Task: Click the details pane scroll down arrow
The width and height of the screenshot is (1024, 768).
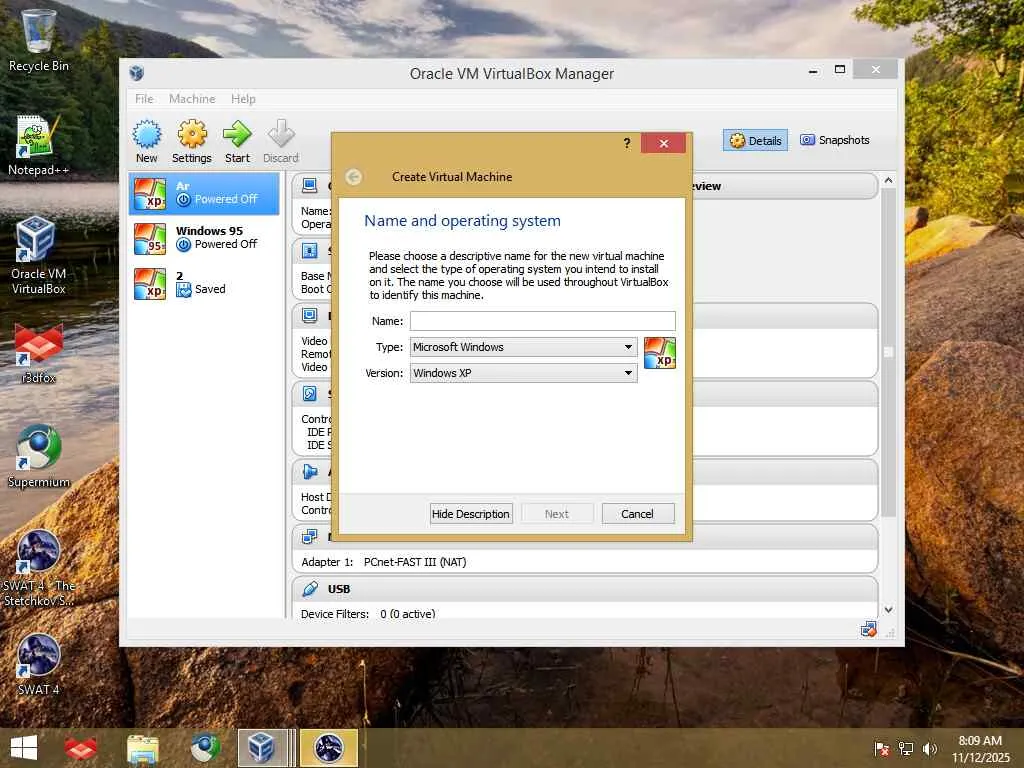Action: pyautogui.click(x=888, y=610)
